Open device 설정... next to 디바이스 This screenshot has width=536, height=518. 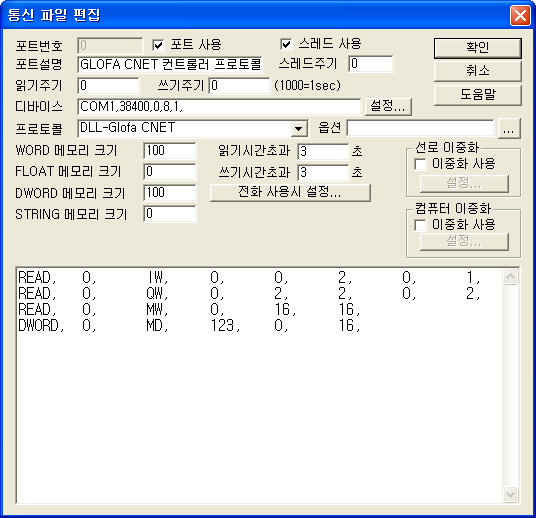pos(388,106)
